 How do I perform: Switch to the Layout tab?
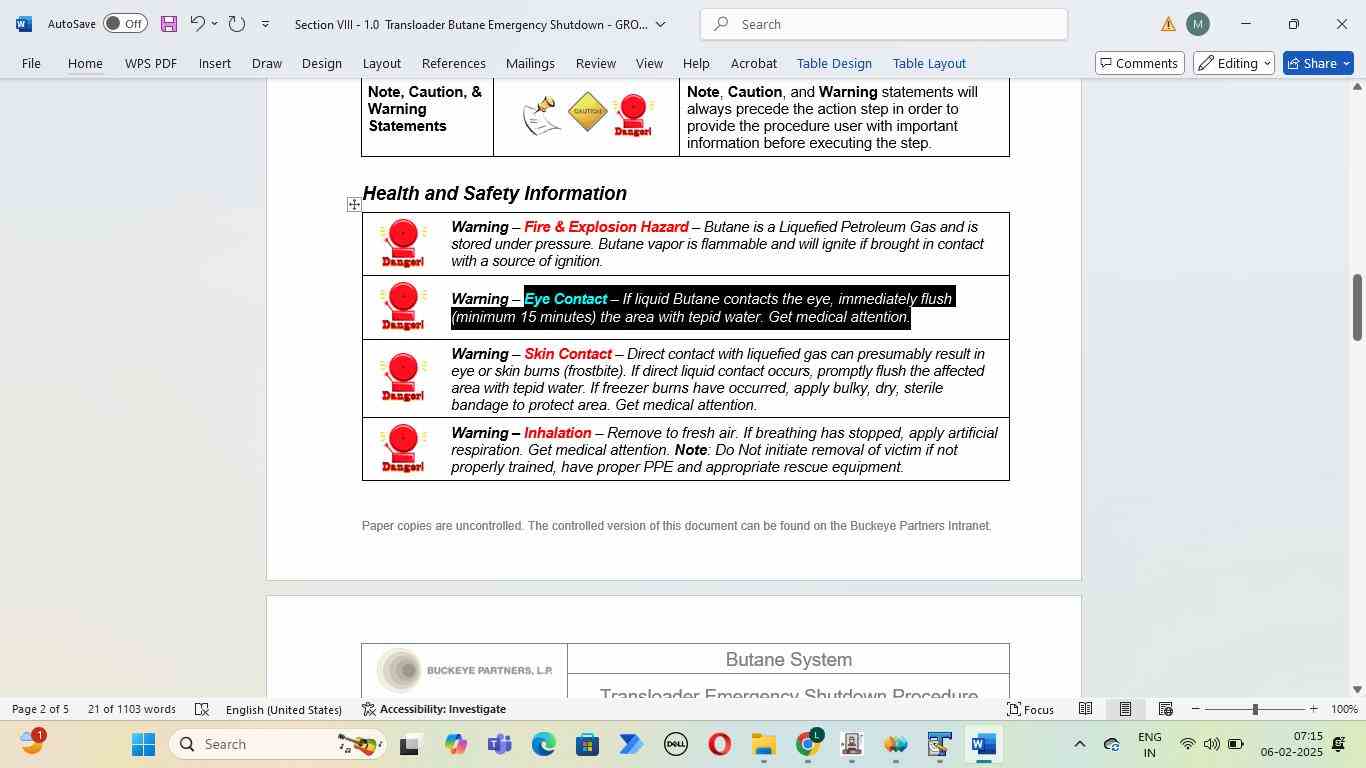coord(381,63)
